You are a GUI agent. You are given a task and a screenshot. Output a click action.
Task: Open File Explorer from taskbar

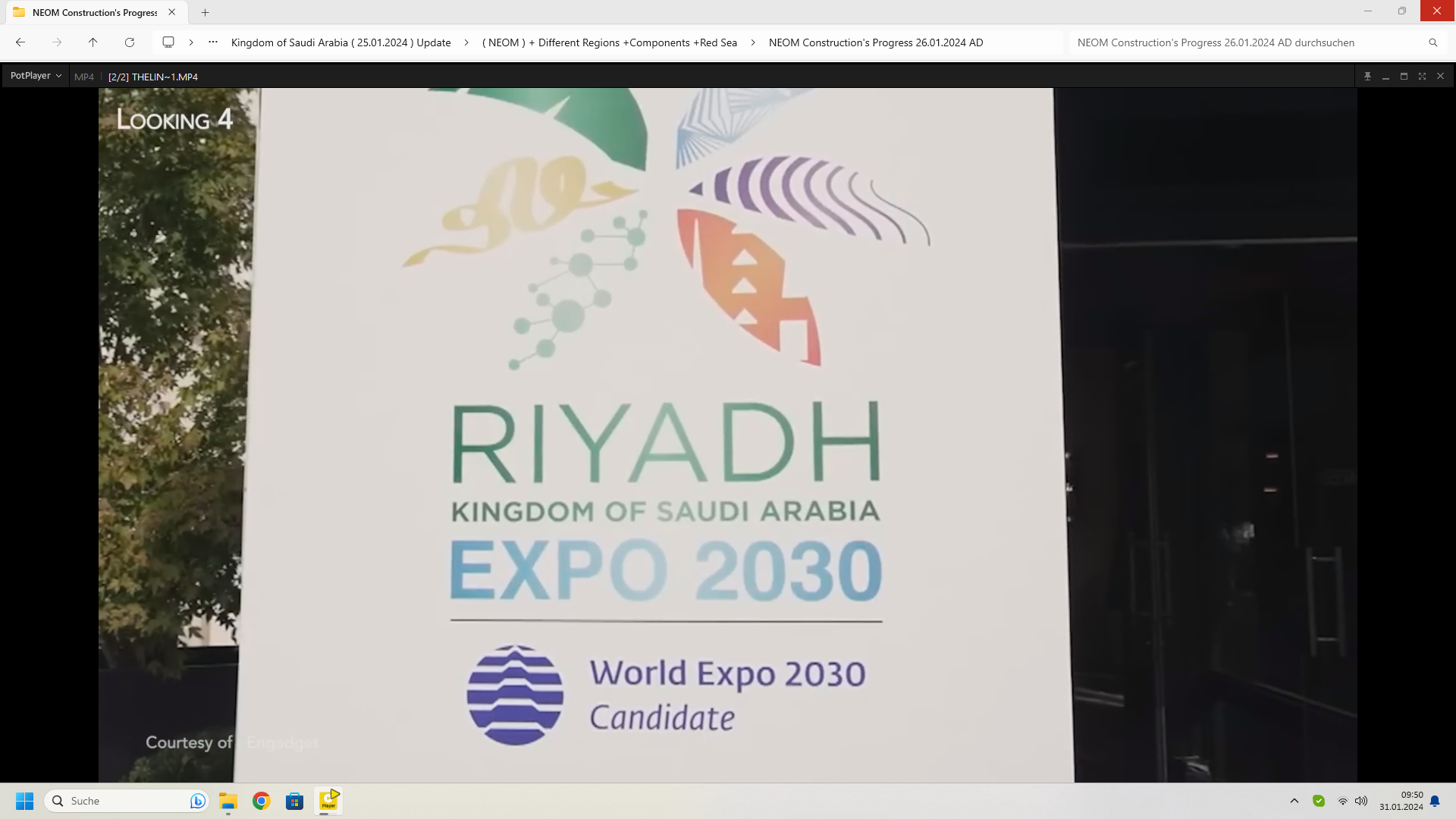pyautogui.click(x=228, y=801)
